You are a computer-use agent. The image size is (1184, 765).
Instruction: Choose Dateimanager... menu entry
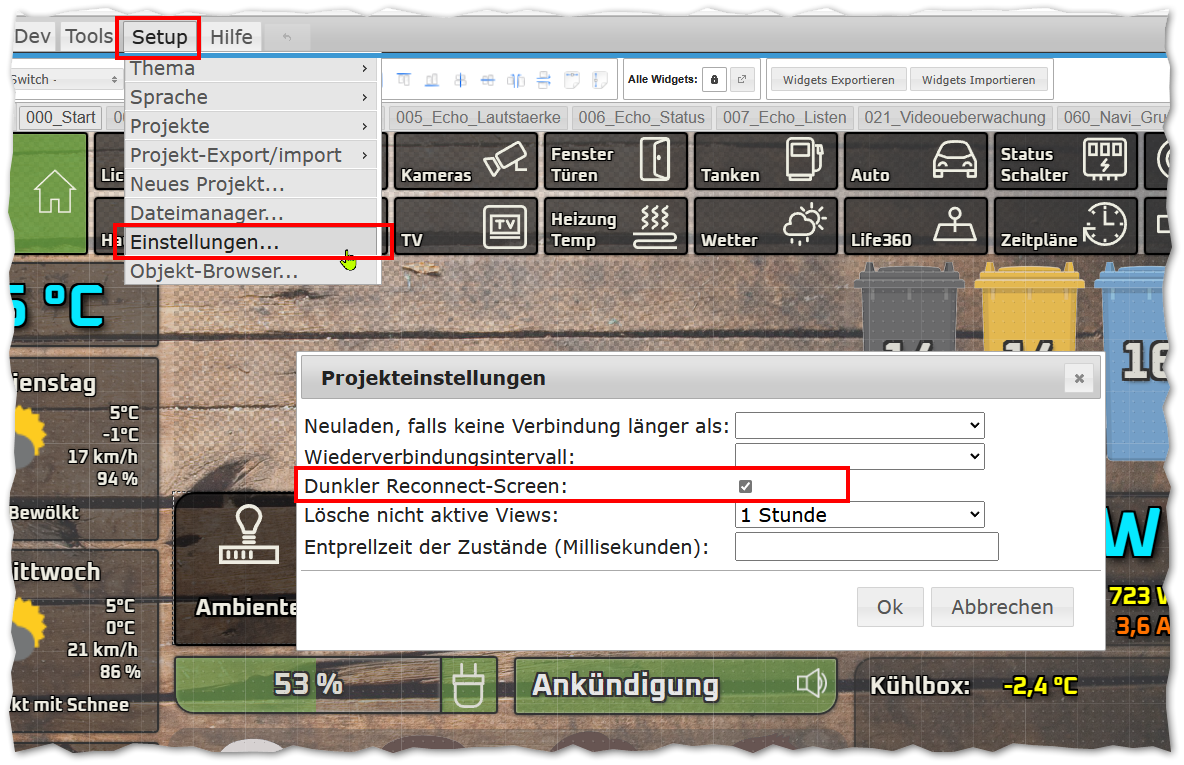tap(252, 214)
